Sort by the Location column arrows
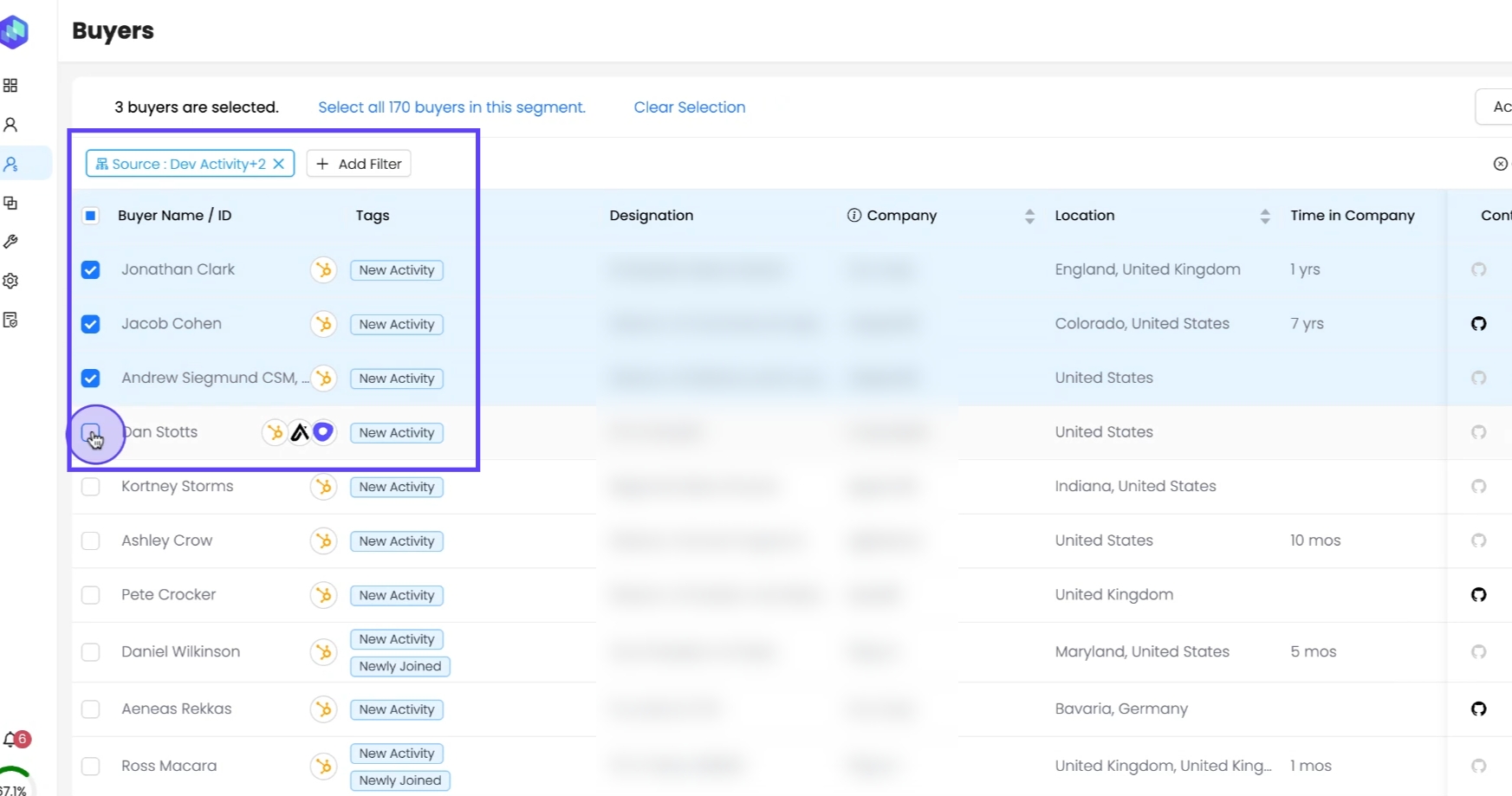This screenshot has width=1512, height=796. (1265, 216)
